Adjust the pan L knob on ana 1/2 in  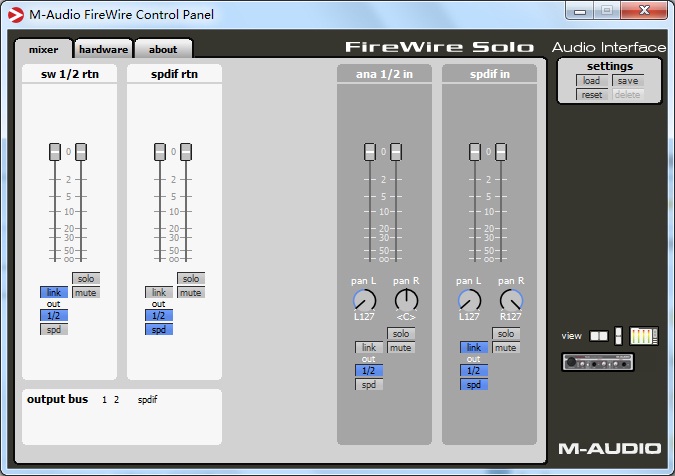pos(364,300)
